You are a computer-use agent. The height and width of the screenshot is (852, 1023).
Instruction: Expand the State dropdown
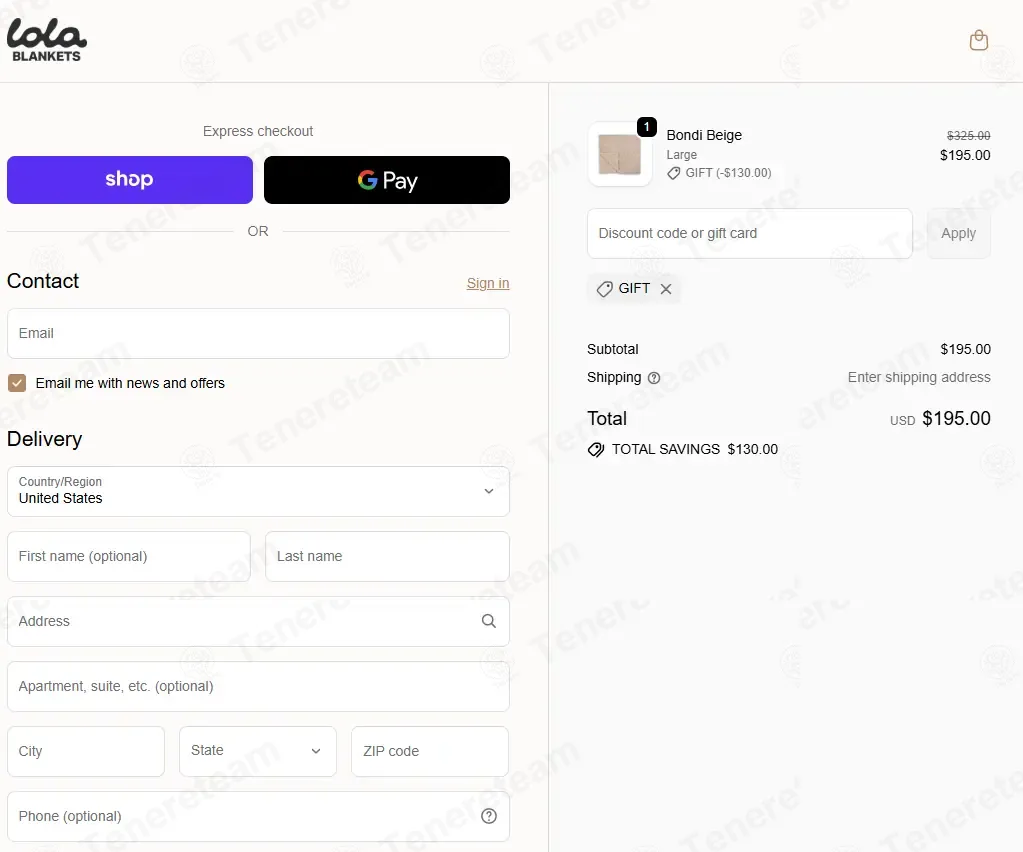(x=258, y=751)
